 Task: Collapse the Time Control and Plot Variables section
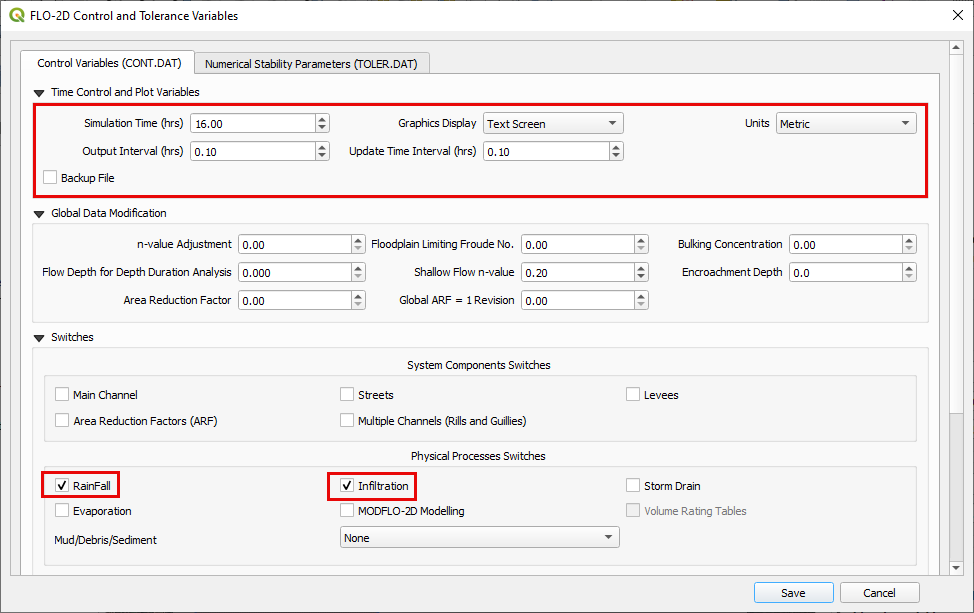39,92
